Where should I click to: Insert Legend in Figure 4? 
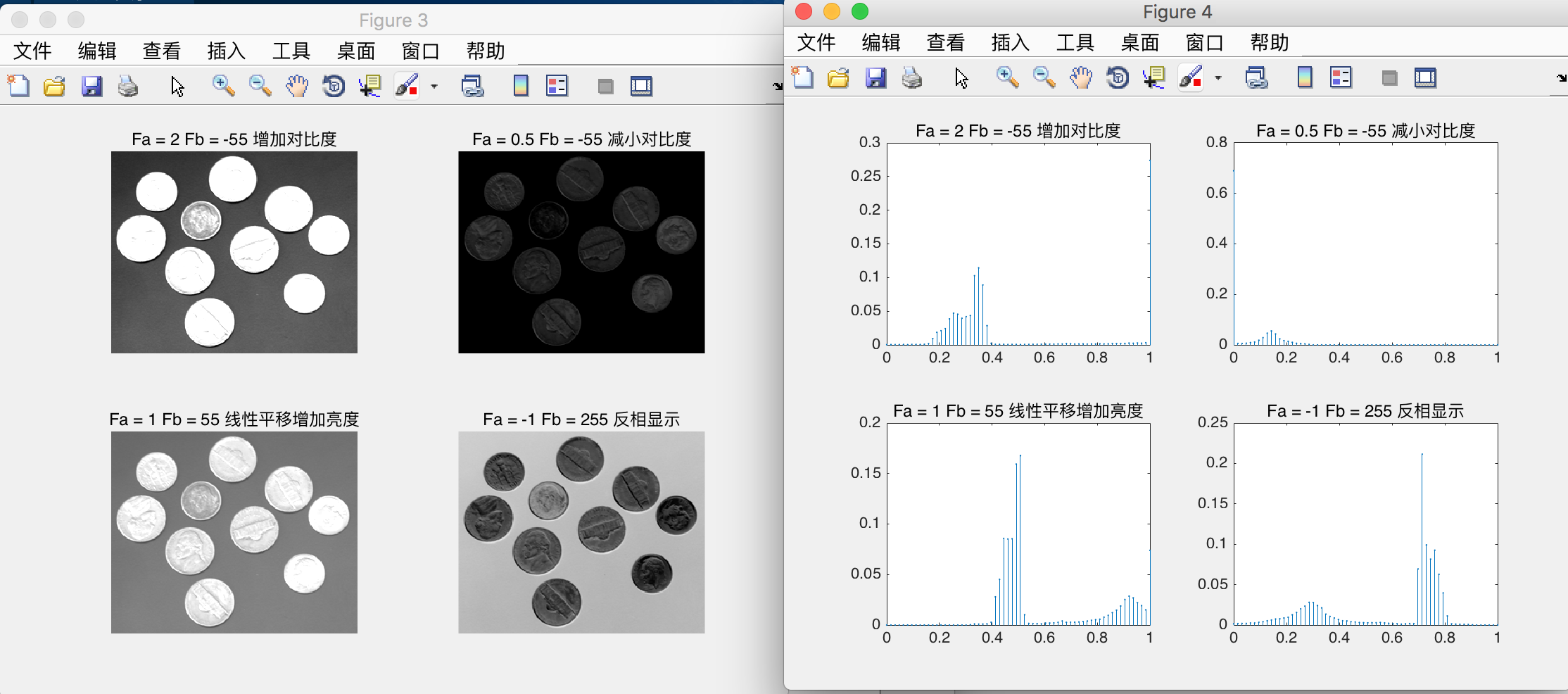(x=1341, y=77)
